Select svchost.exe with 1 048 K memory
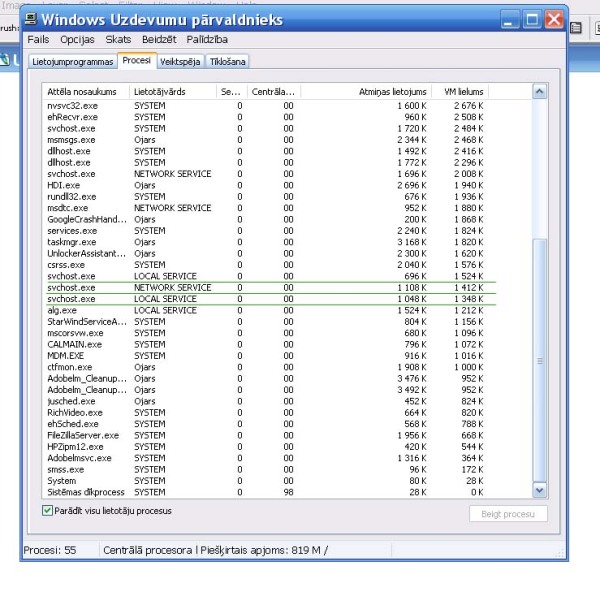Image resolution: width=600 pixels, height=596 pixels. click(265, 299)
